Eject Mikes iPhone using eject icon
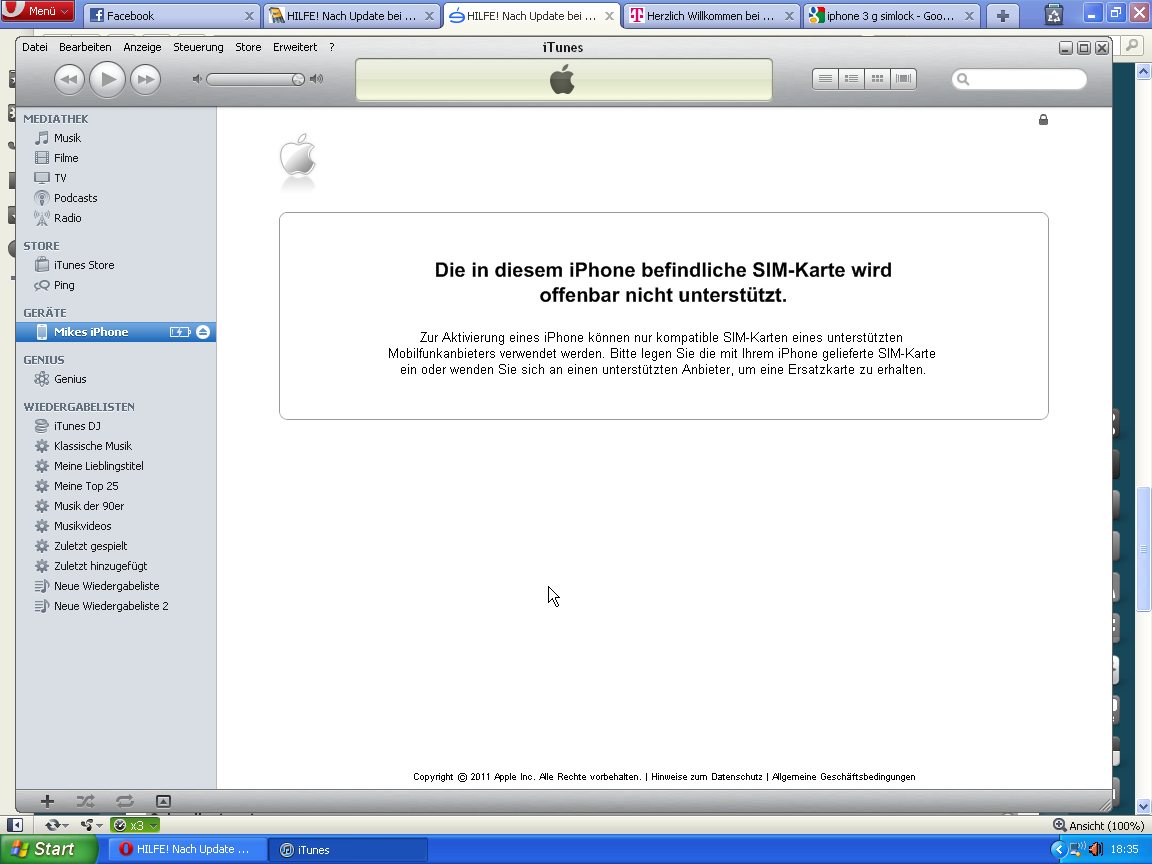 [x=203, y=332]
